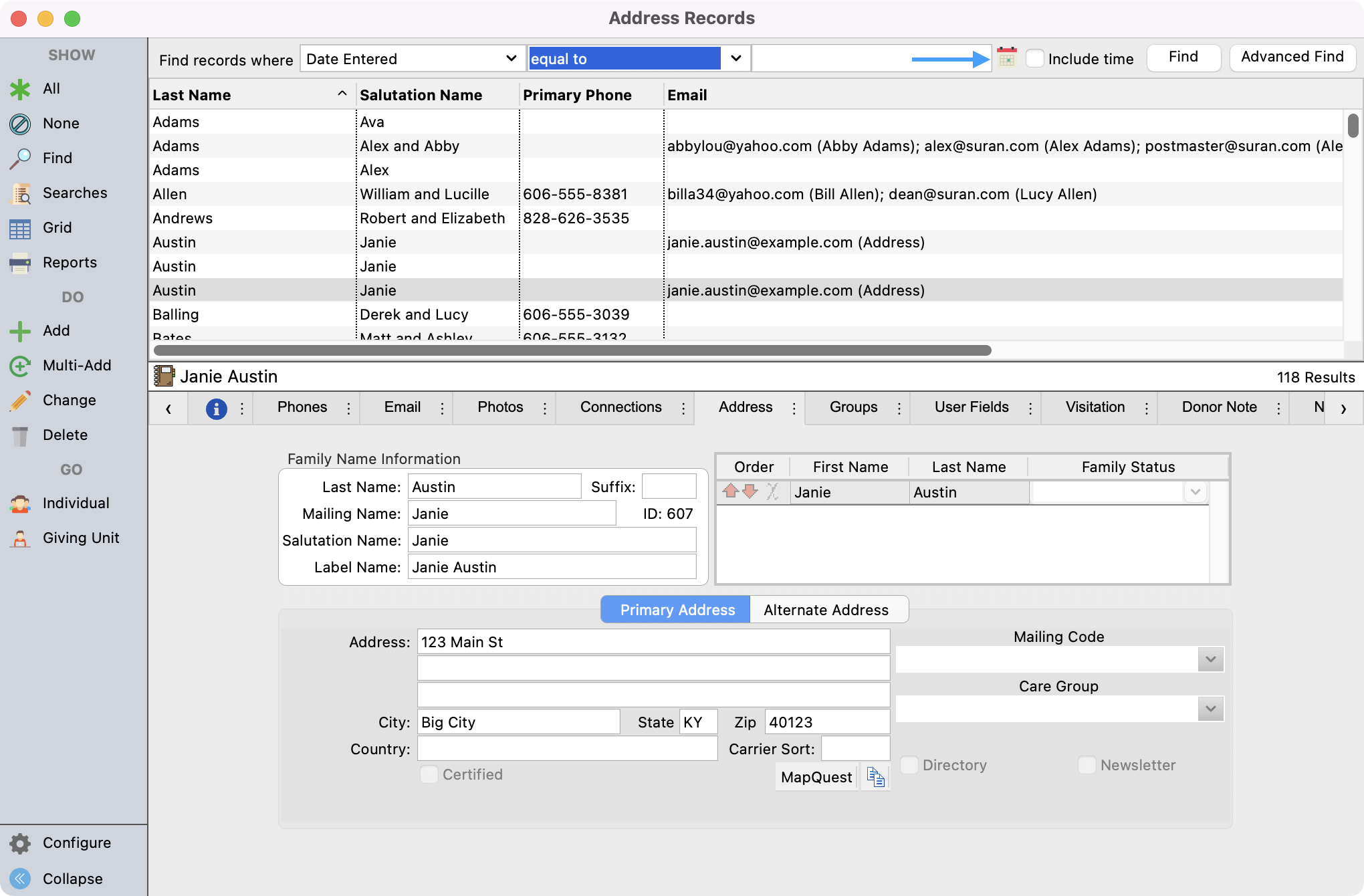Click the Multi-Add icon in sidebar

pos(20,366)
